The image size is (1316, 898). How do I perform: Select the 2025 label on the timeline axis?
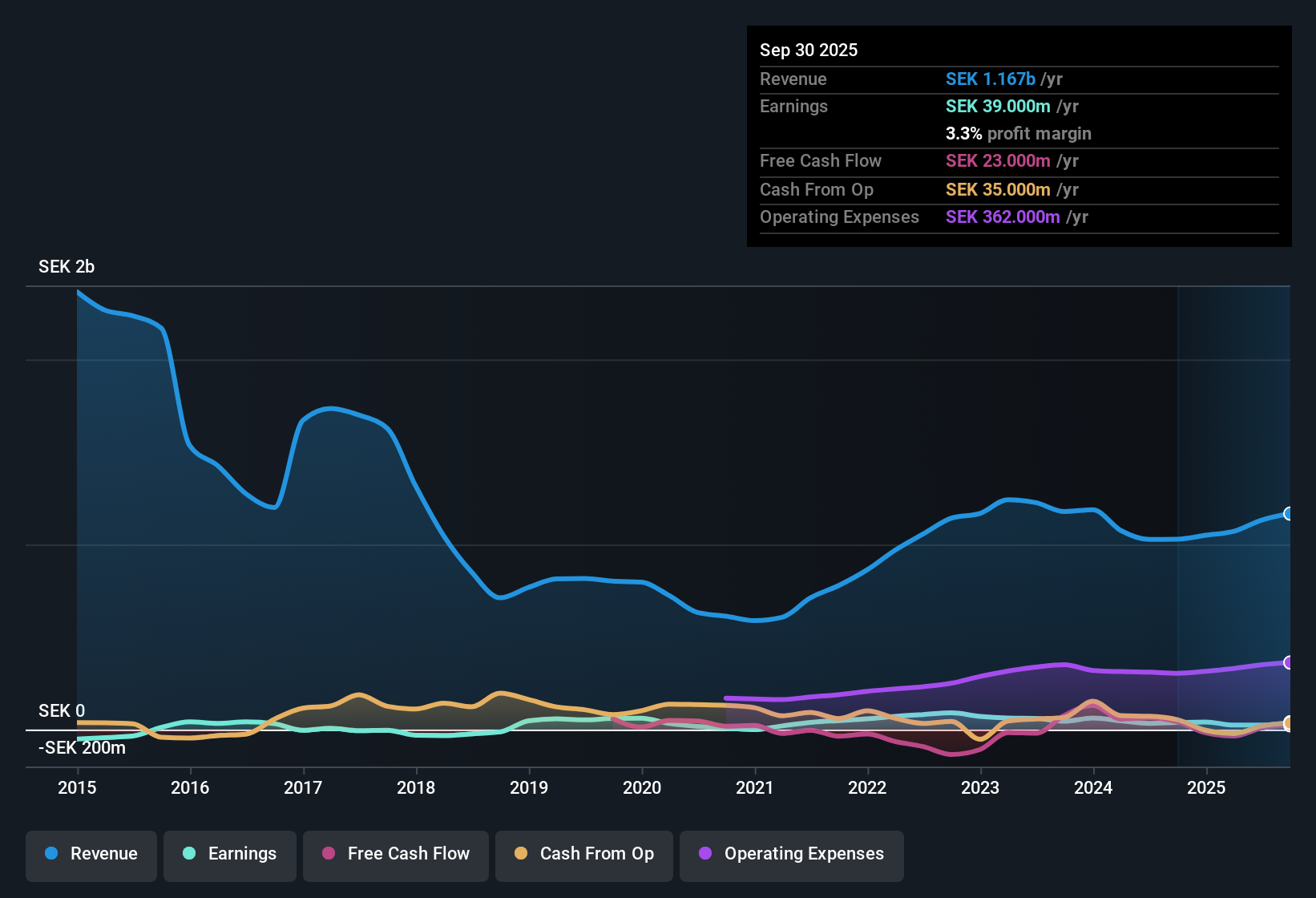point(1207,788)
